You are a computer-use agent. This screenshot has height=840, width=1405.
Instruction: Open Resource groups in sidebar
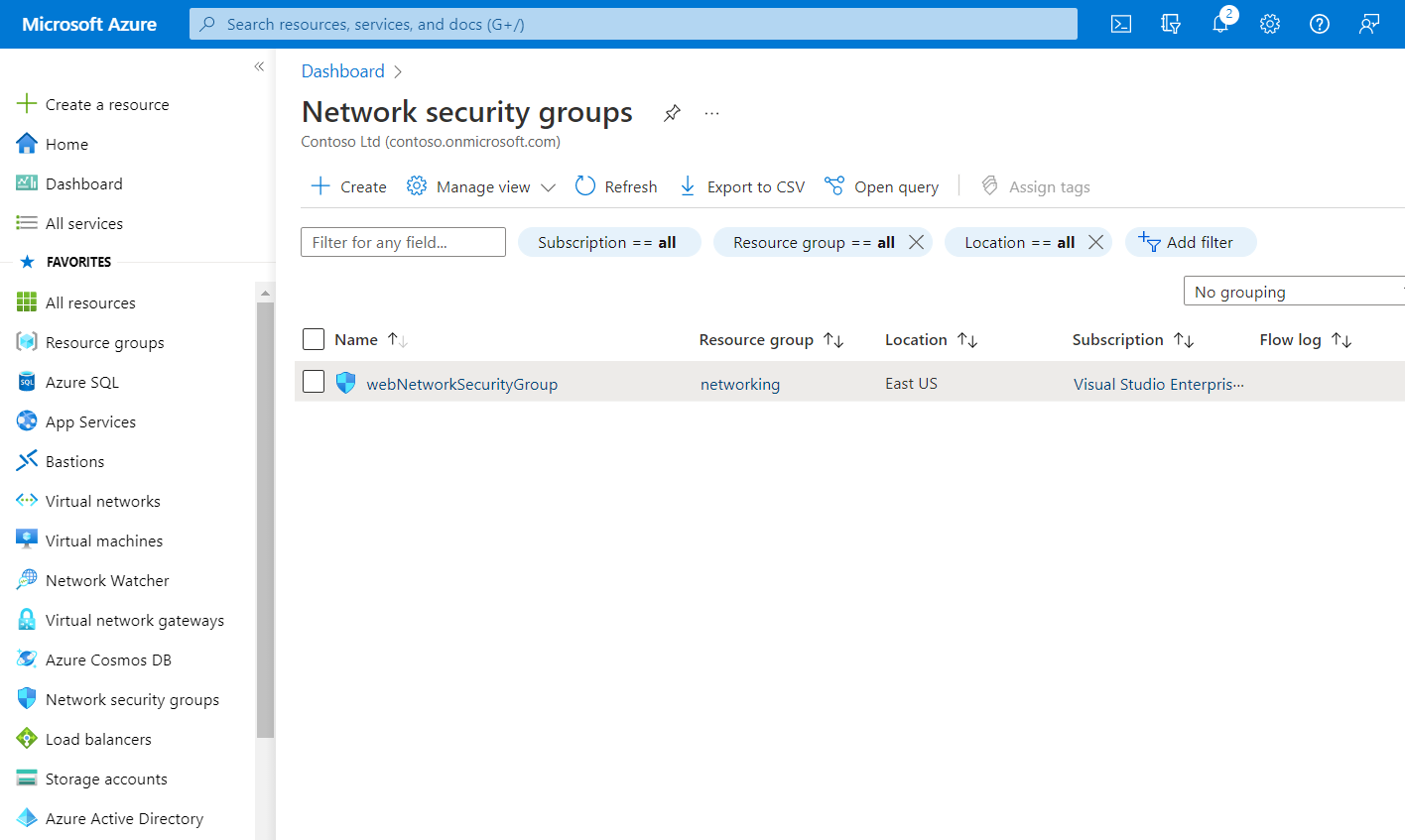(x=105, y=342)
